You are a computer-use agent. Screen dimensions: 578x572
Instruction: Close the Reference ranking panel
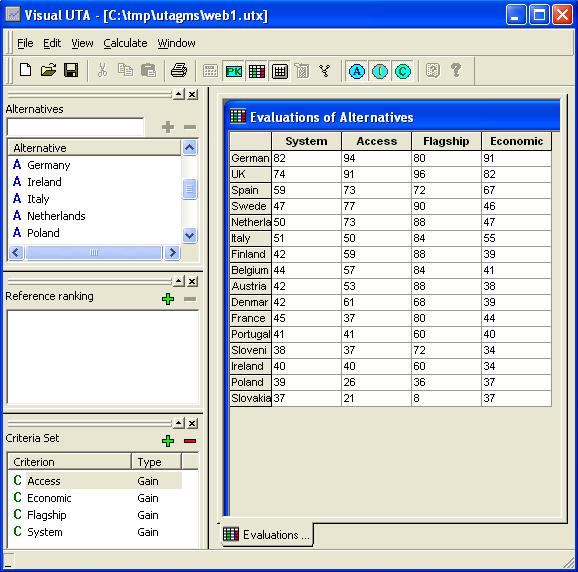192,282
